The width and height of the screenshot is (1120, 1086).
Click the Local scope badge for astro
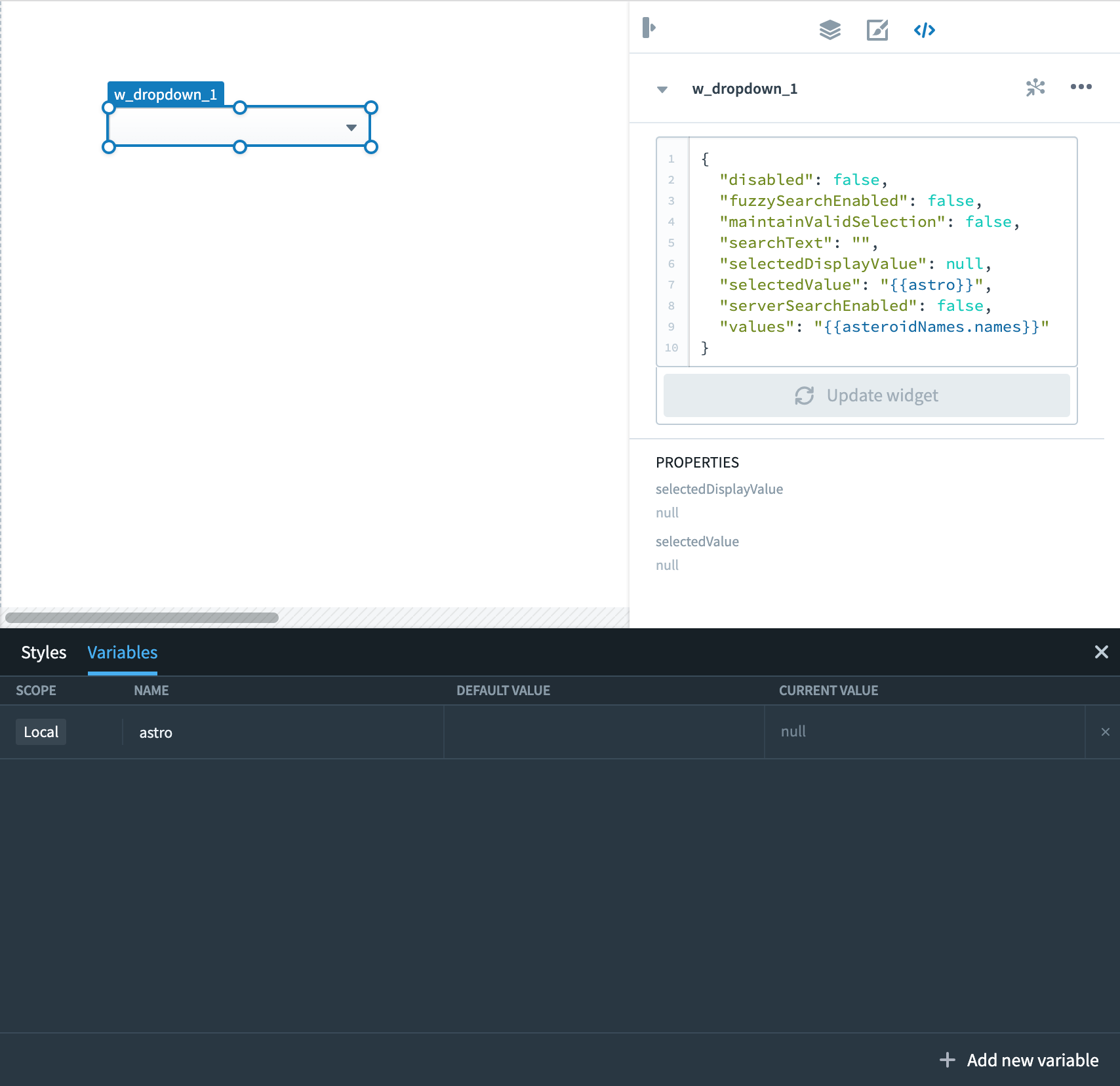pos(41,732)
